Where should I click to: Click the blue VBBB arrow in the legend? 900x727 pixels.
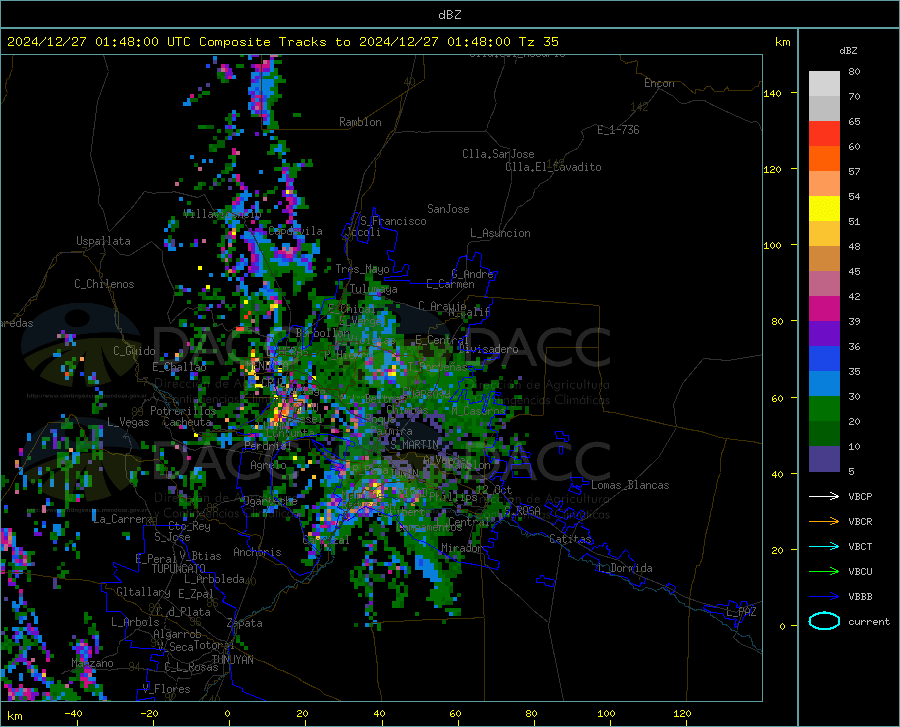click(824, 597)
